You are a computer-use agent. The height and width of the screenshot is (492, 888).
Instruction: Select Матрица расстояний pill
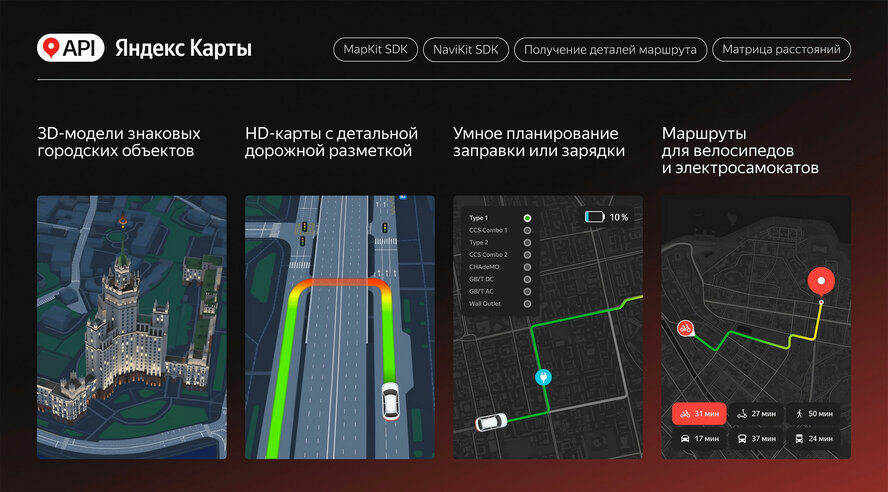[x=781, y=49]
